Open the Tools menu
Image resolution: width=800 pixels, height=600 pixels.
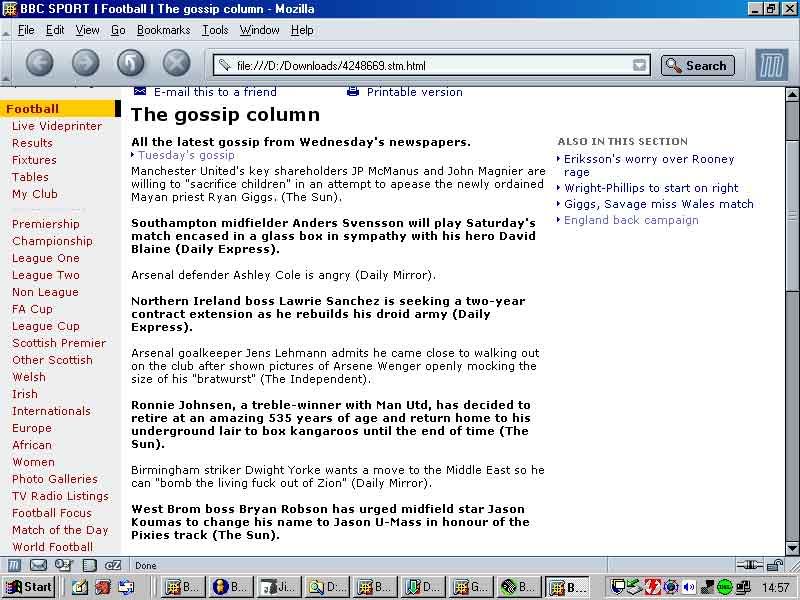point(215,30)
